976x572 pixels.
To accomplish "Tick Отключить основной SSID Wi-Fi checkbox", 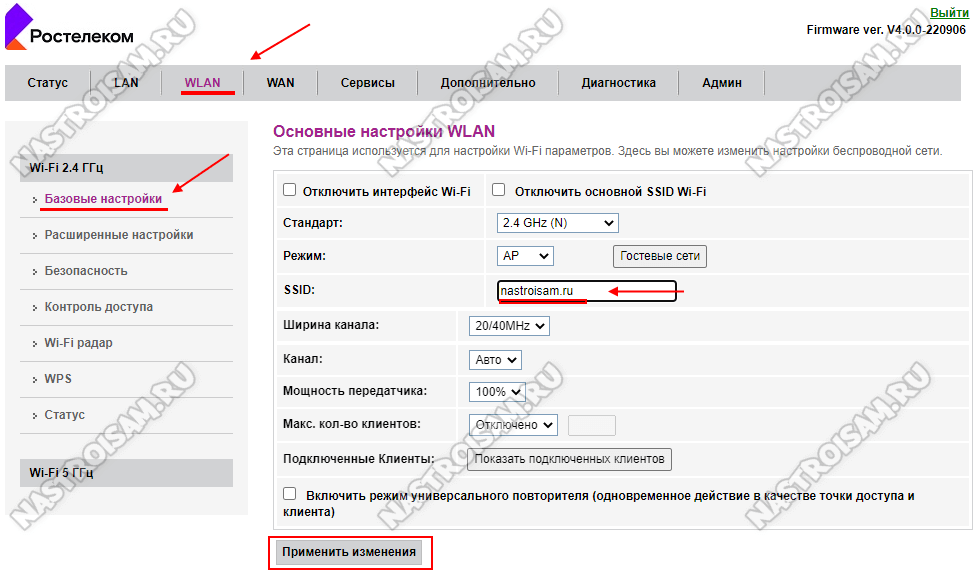I will 499,190.
